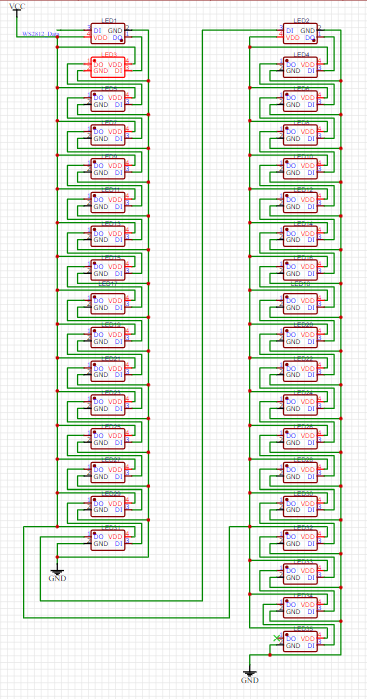Select the LED24 component
367x699 pixels.
301,405
